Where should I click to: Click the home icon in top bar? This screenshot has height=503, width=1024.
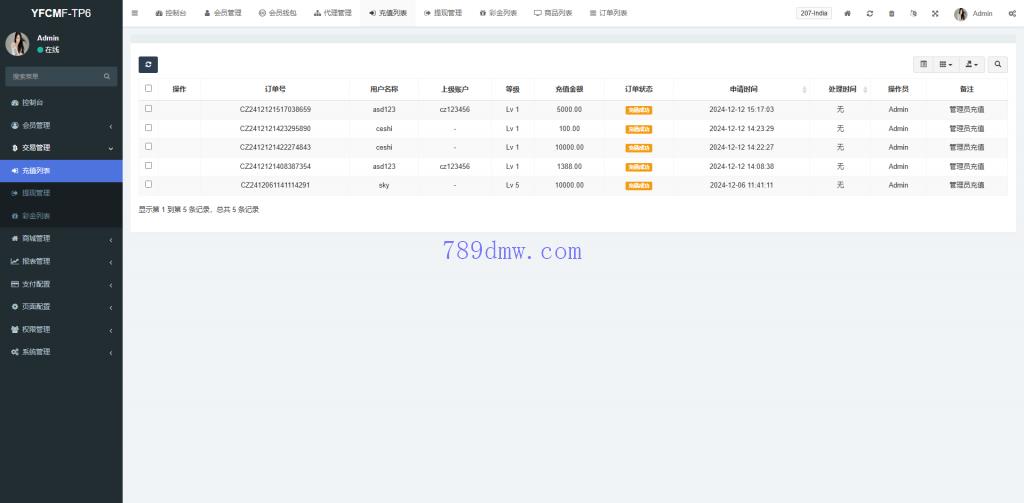[848, 14]
